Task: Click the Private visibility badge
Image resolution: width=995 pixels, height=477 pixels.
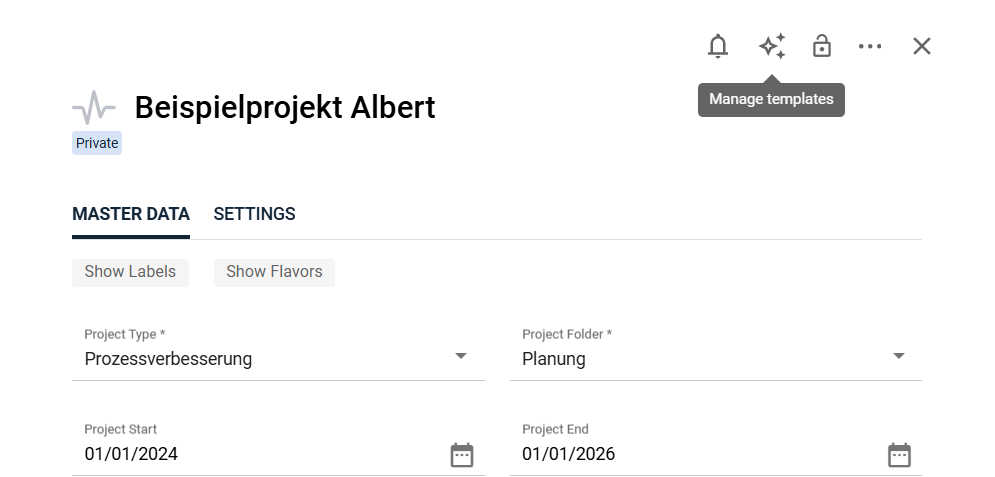Action: pyautogui.click(x=96, y=143)
